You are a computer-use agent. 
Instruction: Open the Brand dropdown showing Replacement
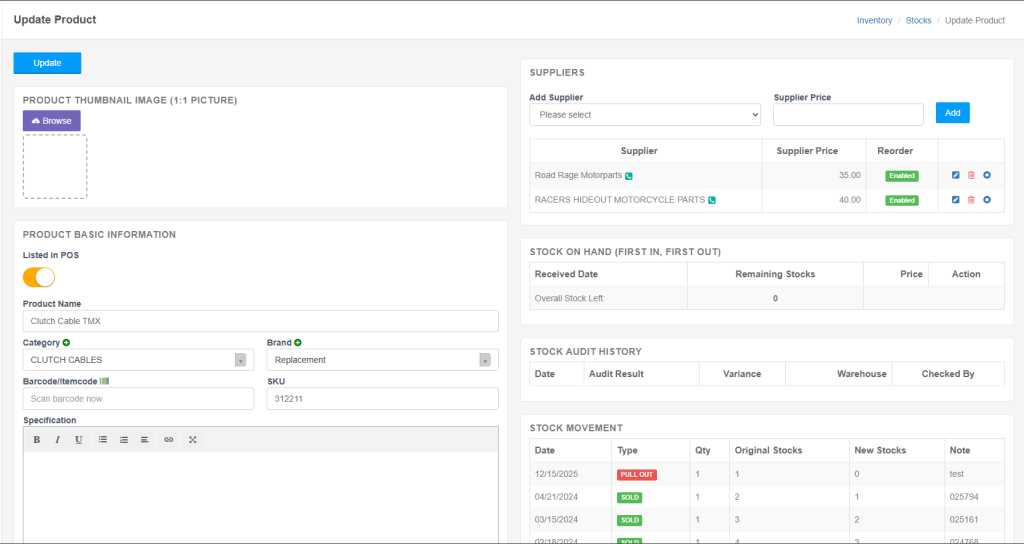(382, 360)
